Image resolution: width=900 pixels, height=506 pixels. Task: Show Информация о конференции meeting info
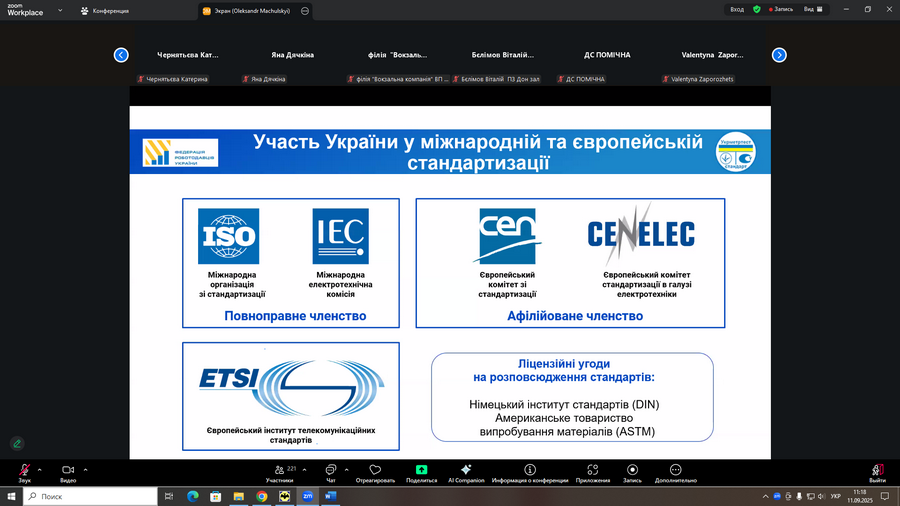coord(530,473)
